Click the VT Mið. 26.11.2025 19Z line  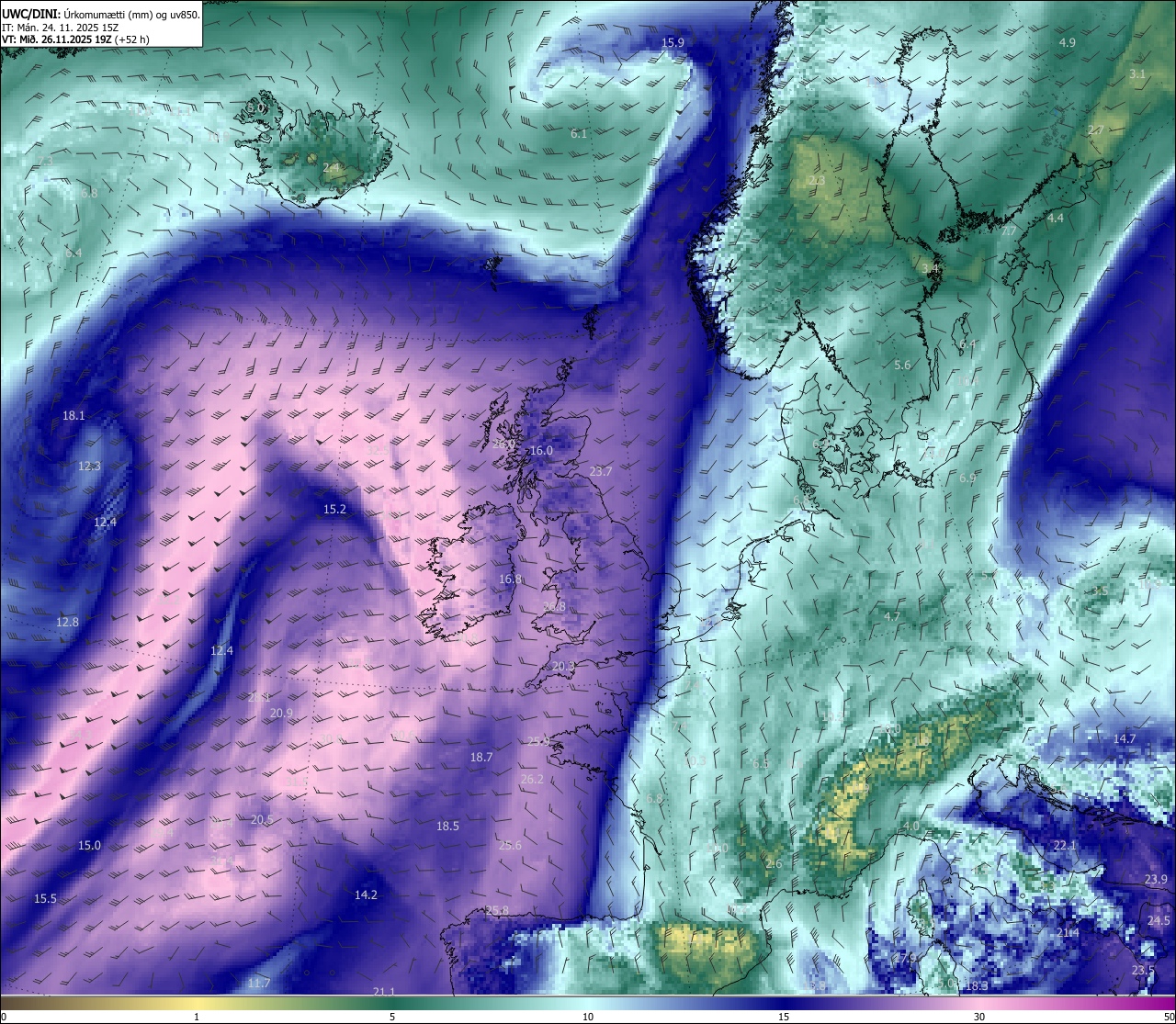point(75,39)
